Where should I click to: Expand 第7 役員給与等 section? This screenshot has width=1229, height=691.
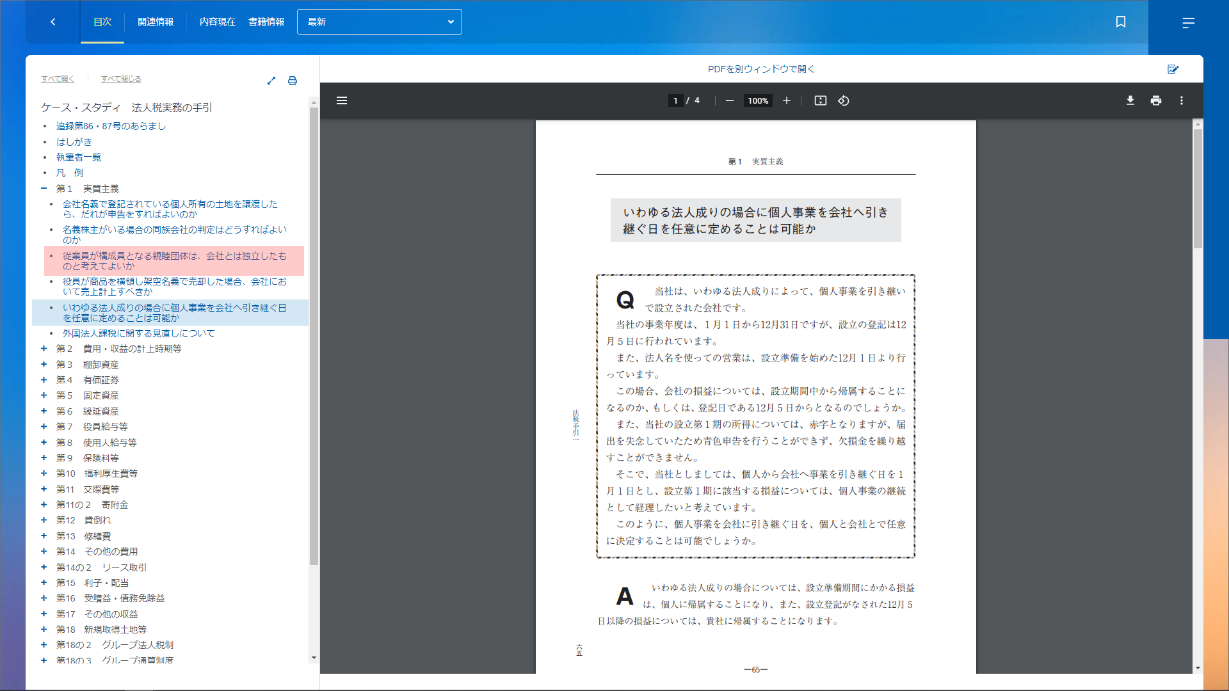(x=44, y=426)
